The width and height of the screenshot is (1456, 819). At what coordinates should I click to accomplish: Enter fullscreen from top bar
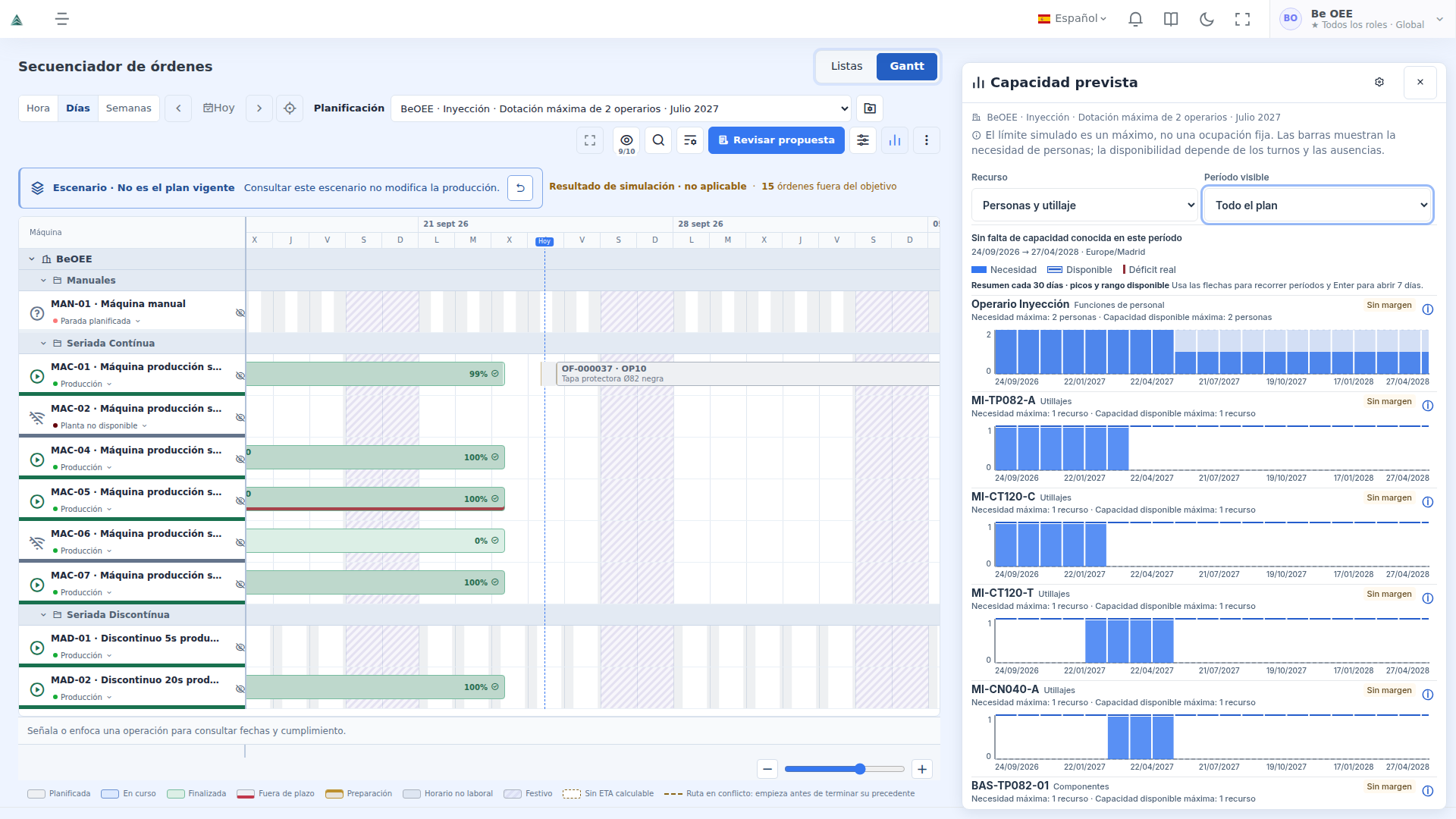(1242, 19)
